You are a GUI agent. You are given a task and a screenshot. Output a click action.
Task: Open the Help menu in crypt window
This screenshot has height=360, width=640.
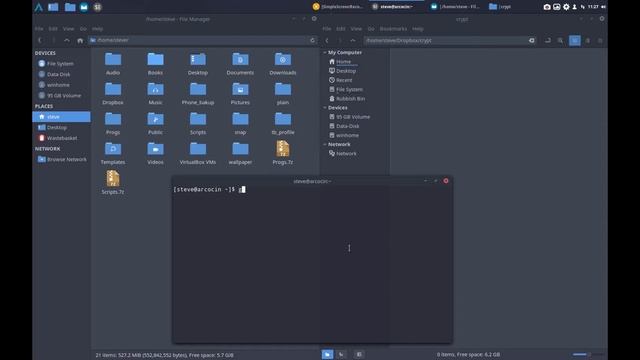(x=418, y=29)
